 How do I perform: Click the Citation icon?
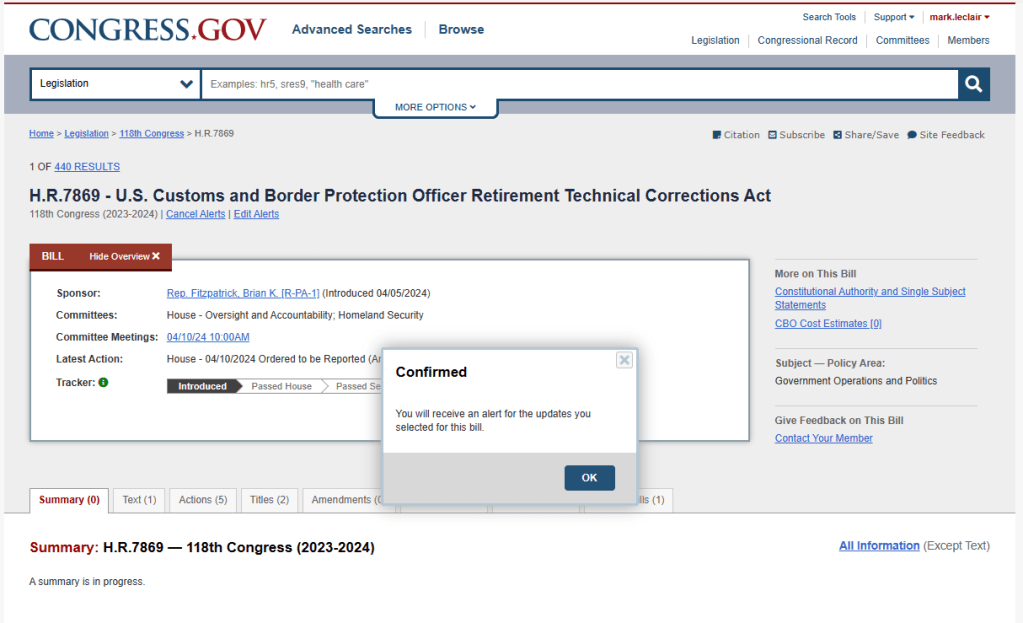(x=717, y=135)
